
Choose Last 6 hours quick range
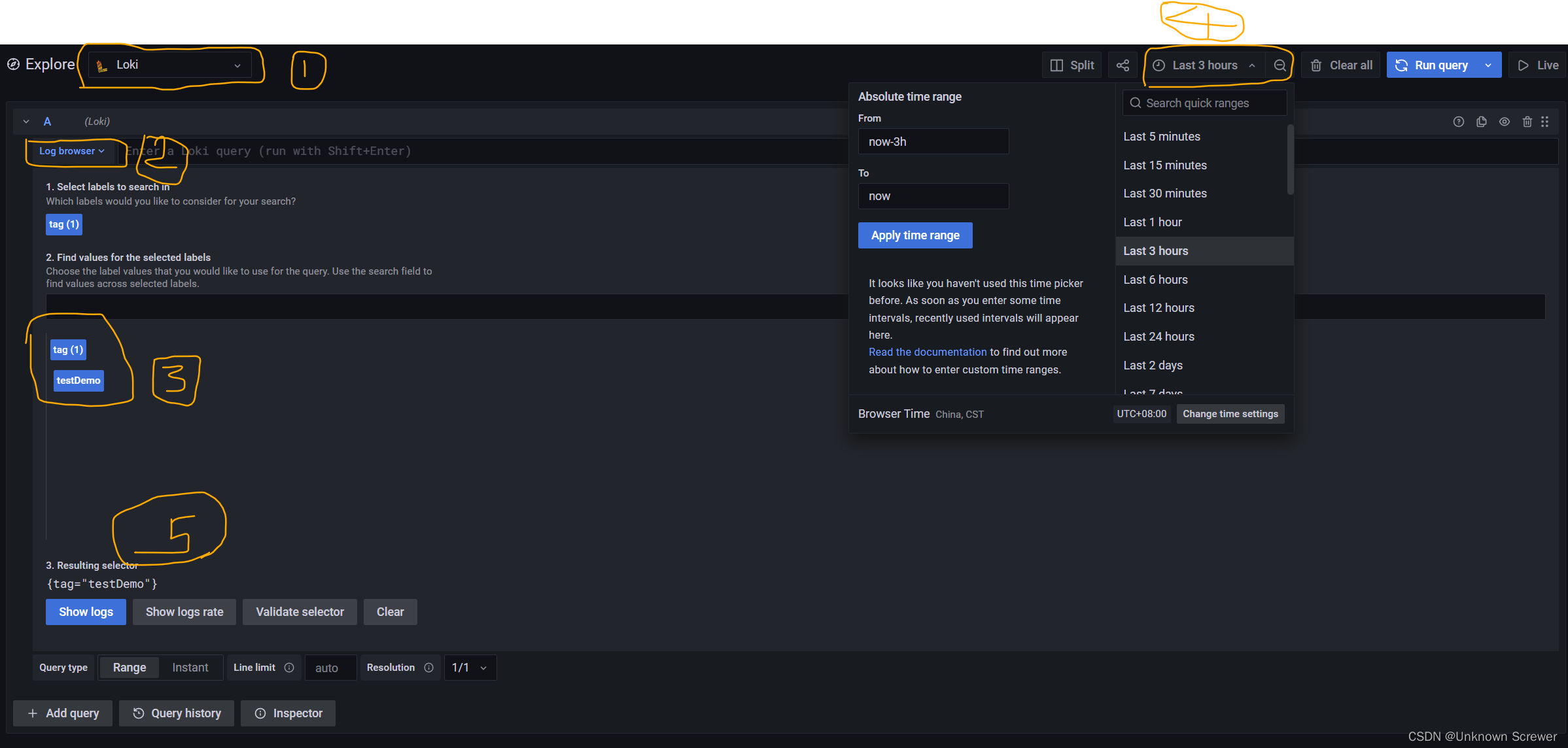[1155, 280]
